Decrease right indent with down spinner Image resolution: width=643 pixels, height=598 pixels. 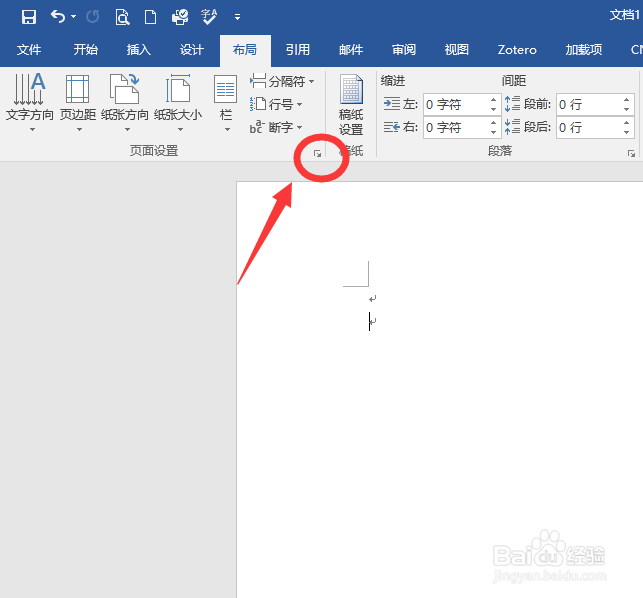494,132
